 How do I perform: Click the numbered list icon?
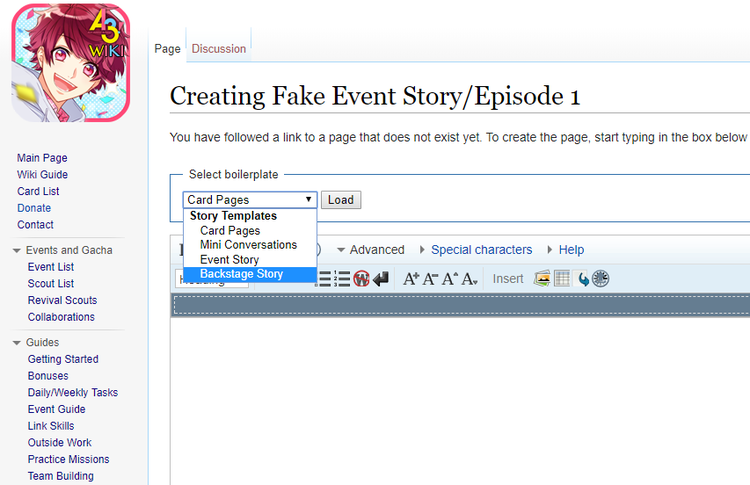pyautogui.click(x=342, y=279)
